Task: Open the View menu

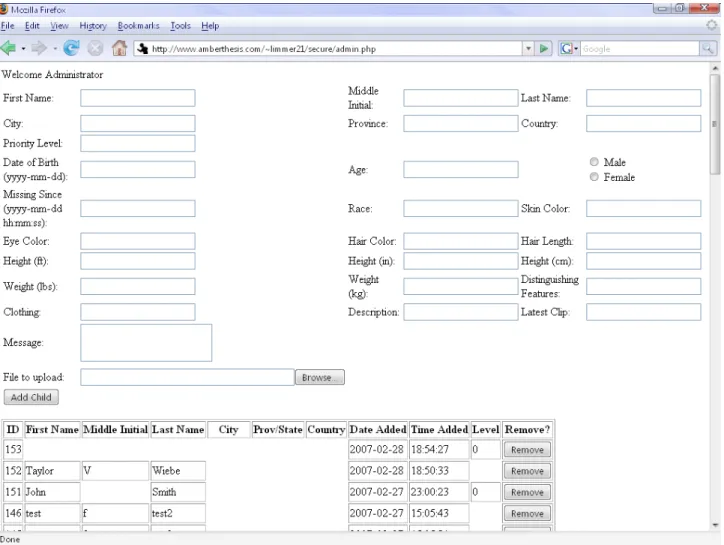Action: pyautogui.click(x=59, y=26)
